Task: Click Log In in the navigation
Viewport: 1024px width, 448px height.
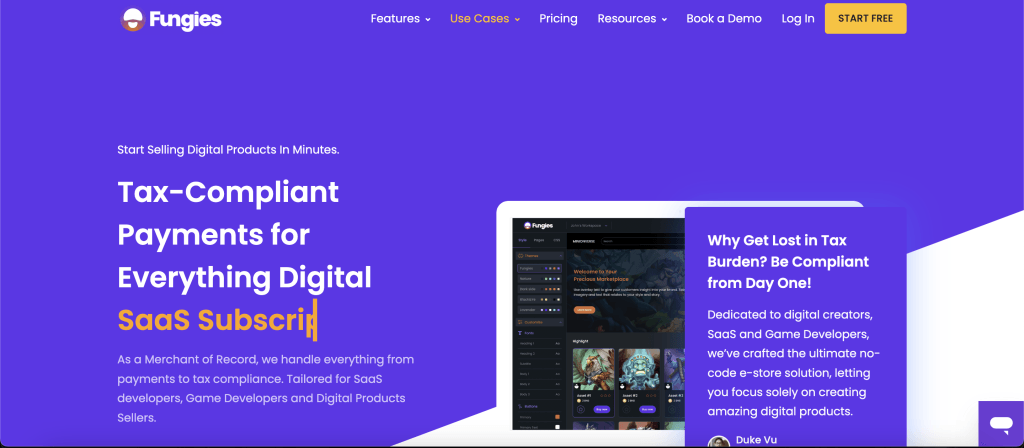Action: pyautogui.click(x=798, y=19)
